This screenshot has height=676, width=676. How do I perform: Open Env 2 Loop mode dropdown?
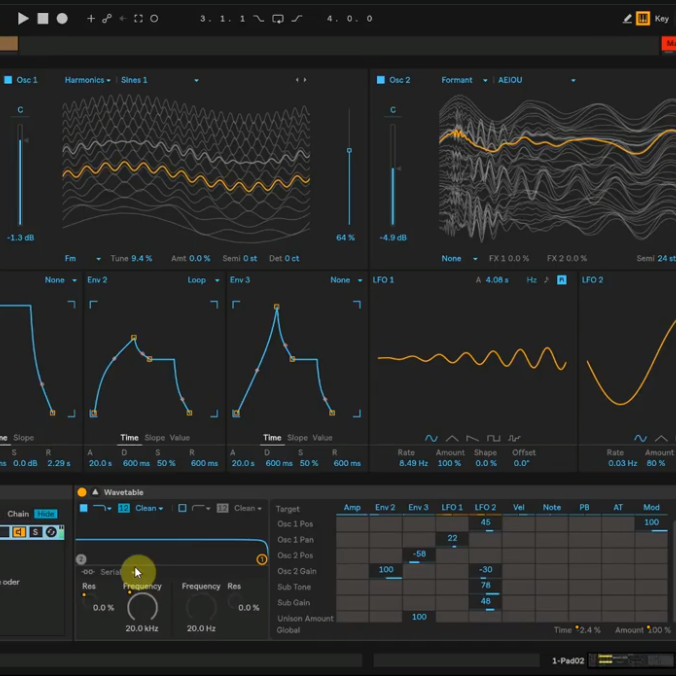tap(203, 280)
